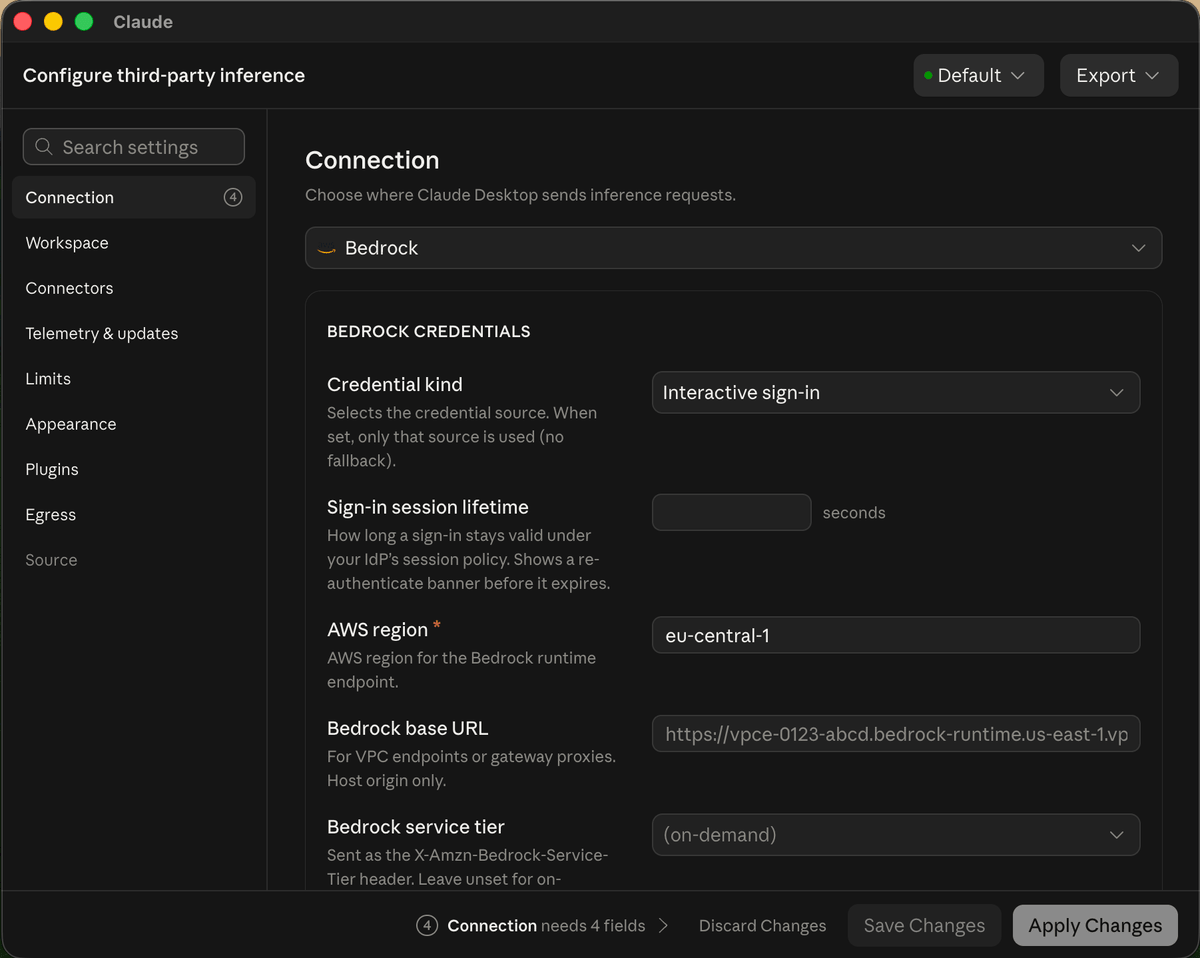Open the Export dropdown menu

coord(1119,75)
